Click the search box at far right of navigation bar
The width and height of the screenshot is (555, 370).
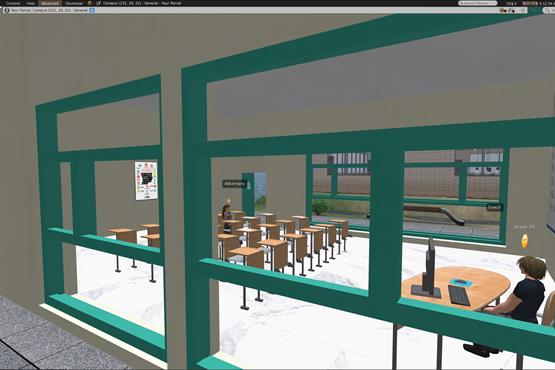(x=549, y=11)
